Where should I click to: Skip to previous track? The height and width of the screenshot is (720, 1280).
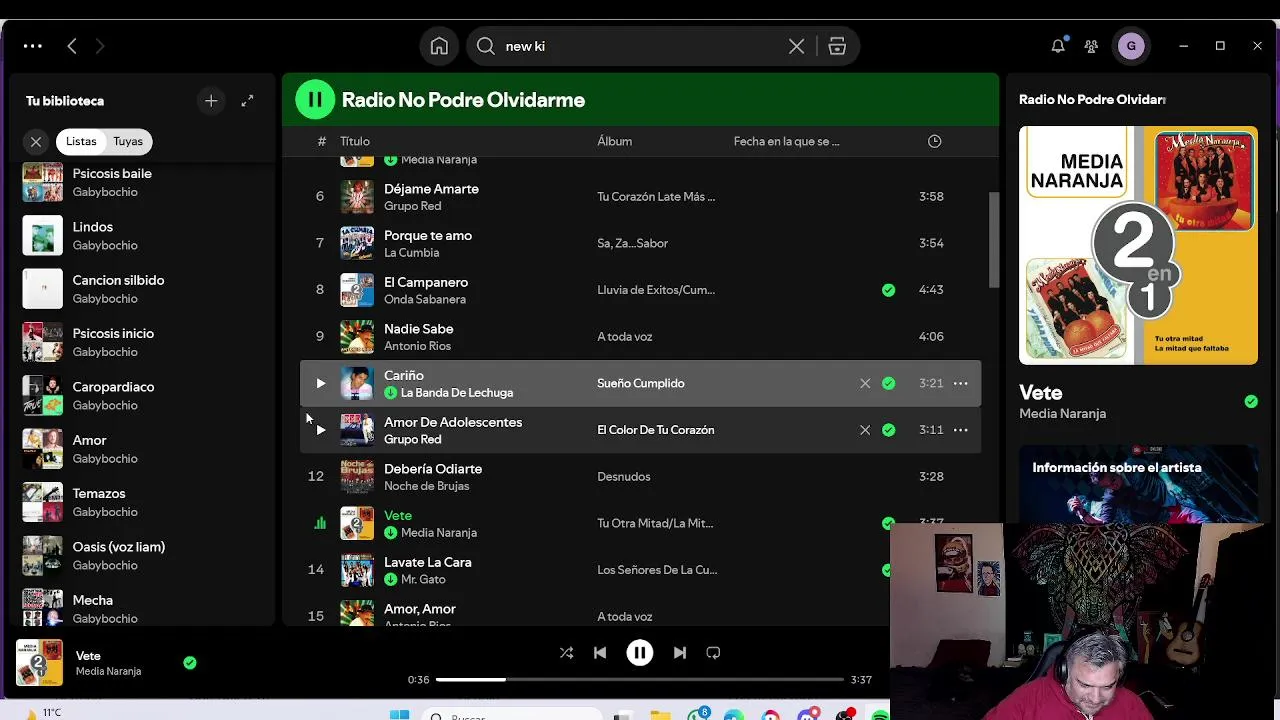pos(600,652)
